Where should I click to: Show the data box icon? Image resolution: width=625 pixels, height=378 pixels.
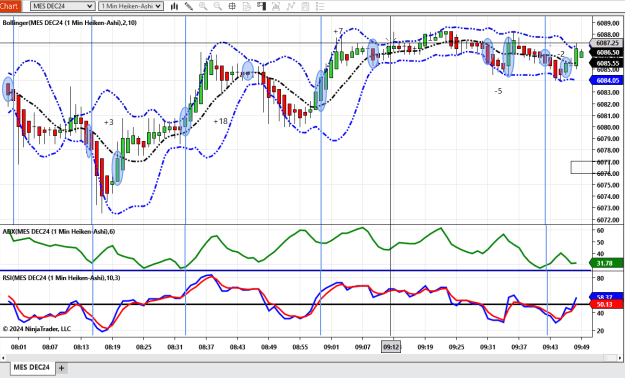pos(247,6)
